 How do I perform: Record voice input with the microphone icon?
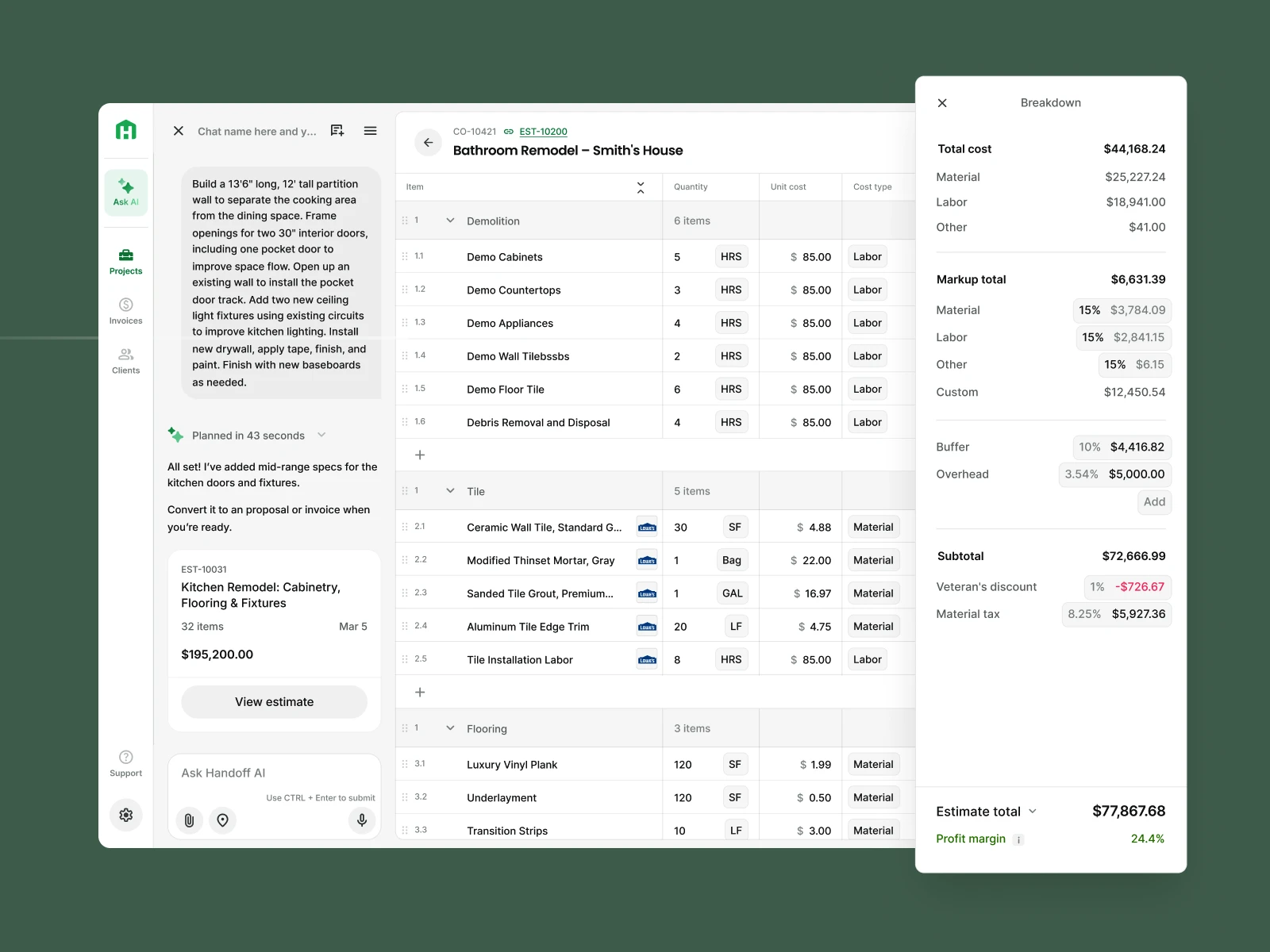coord(362,820)
